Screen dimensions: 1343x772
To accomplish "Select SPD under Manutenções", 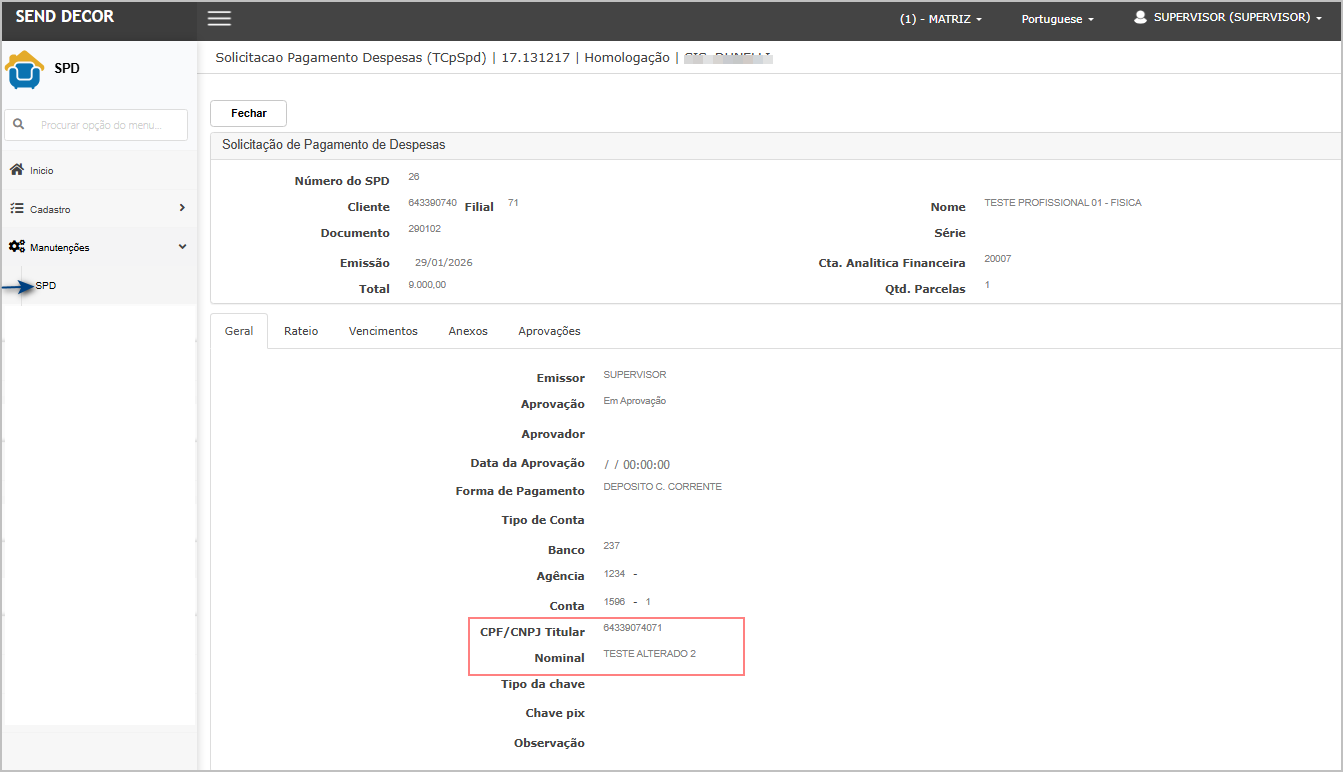I will 46,286.
